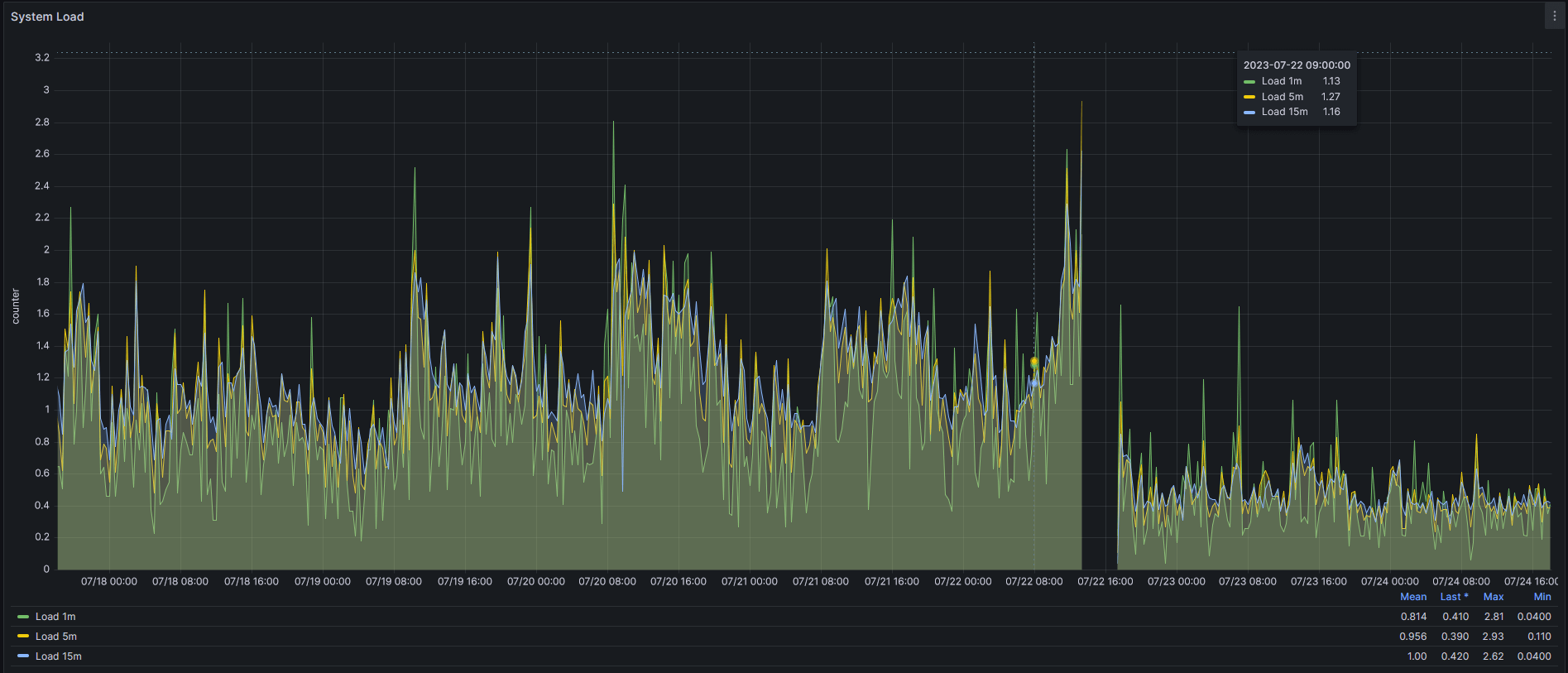
Task: Click Load 5m max value 2.93
Action: [1493, 637]
